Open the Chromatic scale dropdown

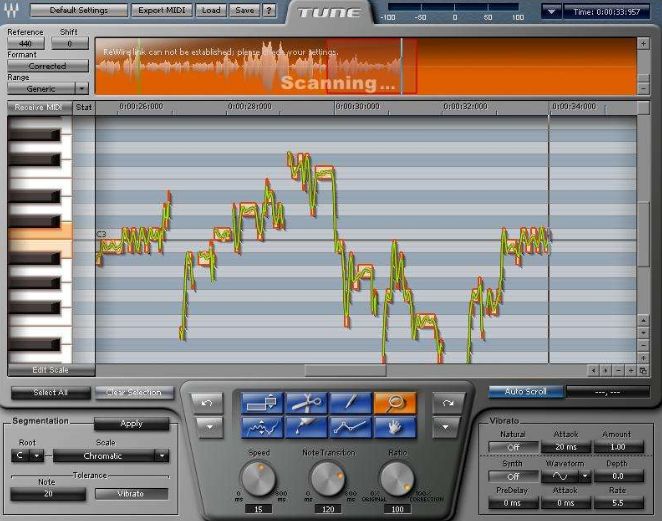click(162, 456)
